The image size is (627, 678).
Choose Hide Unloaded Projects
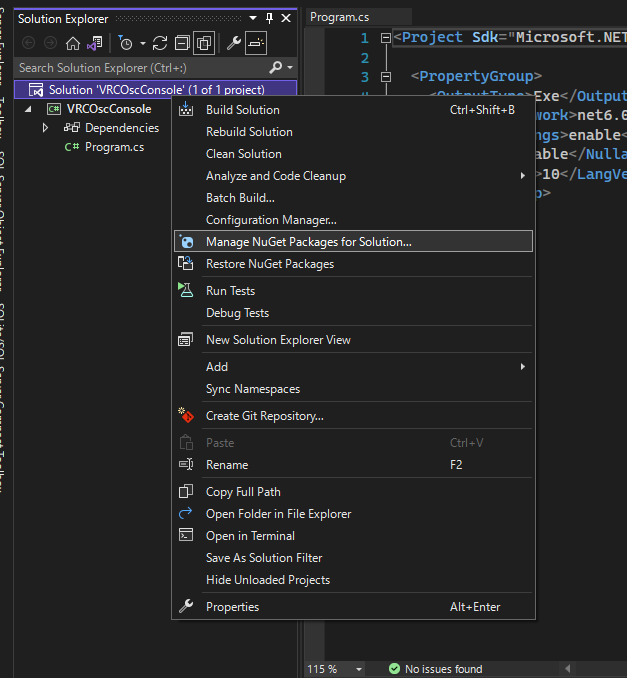pos(268,580)
